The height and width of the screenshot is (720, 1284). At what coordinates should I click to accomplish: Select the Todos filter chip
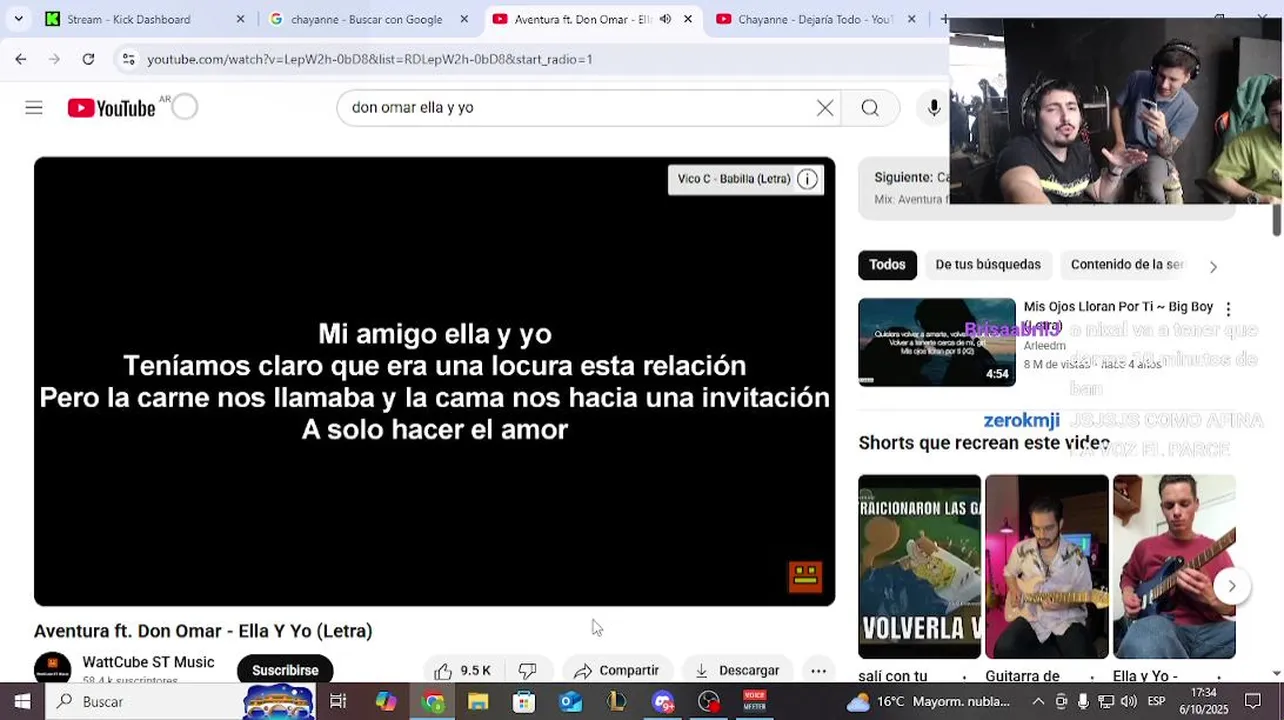[887, 265]
